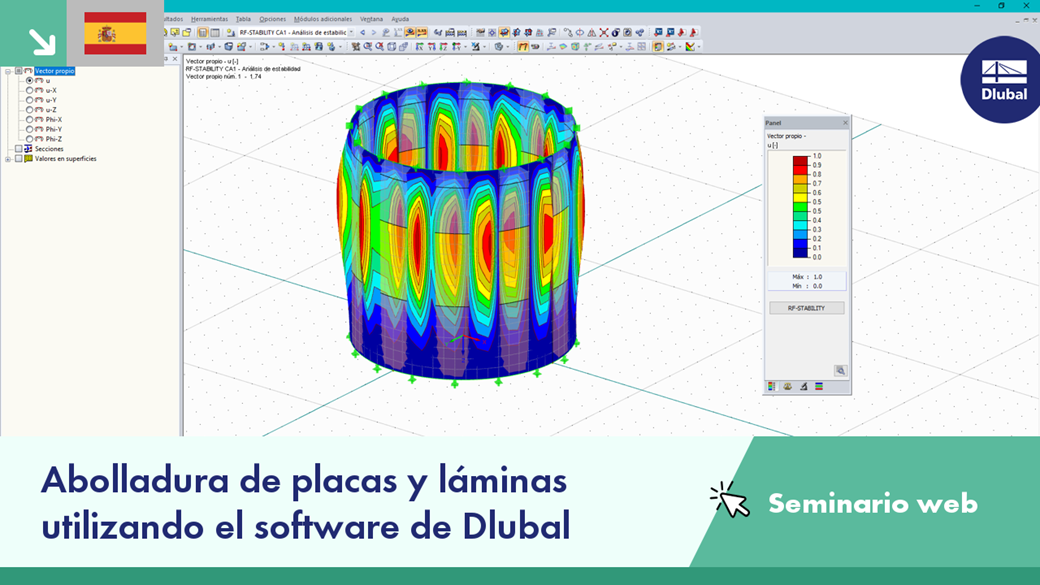Open the Módulos adicionales menu
The height and width of the screenshot is (585, 1040).
[x=323, y=19]
